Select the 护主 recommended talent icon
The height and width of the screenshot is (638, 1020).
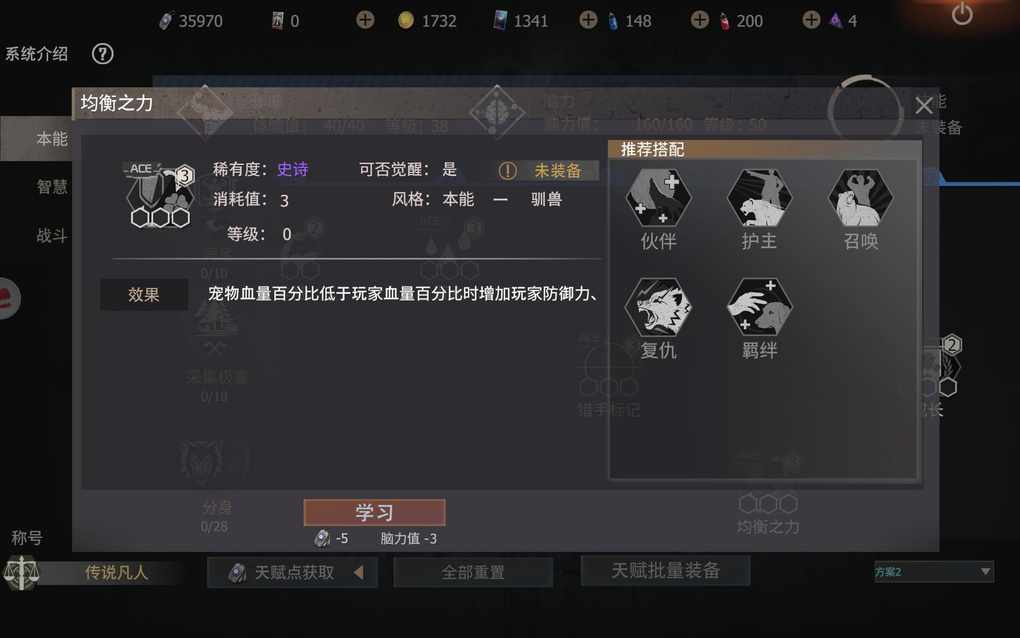(x=759, y=197)
